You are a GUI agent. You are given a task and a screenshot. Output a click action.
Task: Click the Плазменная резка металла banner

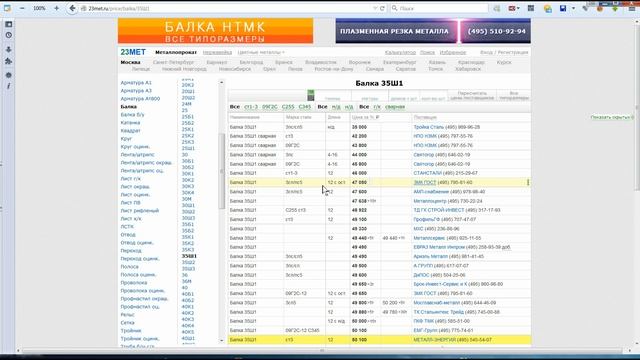tap(433, 31)
